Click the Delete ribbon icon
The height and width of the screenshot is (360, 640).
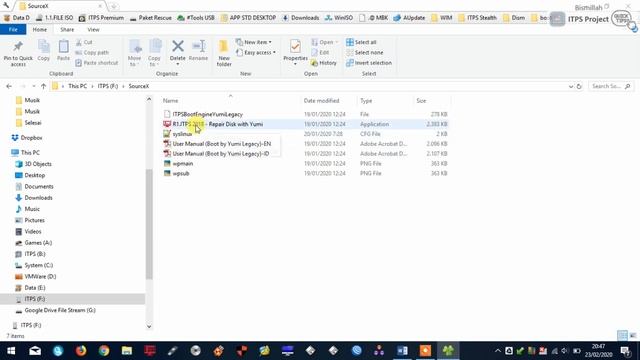click(x=178, y=52)
